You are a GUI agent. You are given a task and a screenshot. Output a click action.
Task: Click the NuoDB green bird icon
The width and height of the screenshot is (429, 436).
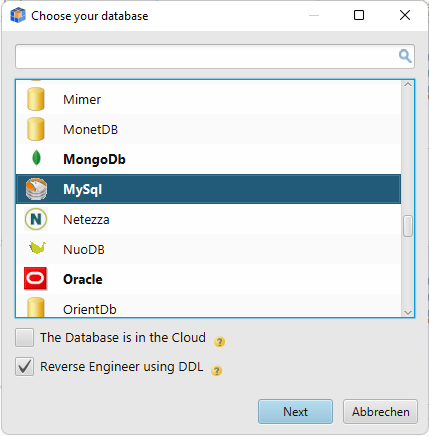tap(37, 248)
